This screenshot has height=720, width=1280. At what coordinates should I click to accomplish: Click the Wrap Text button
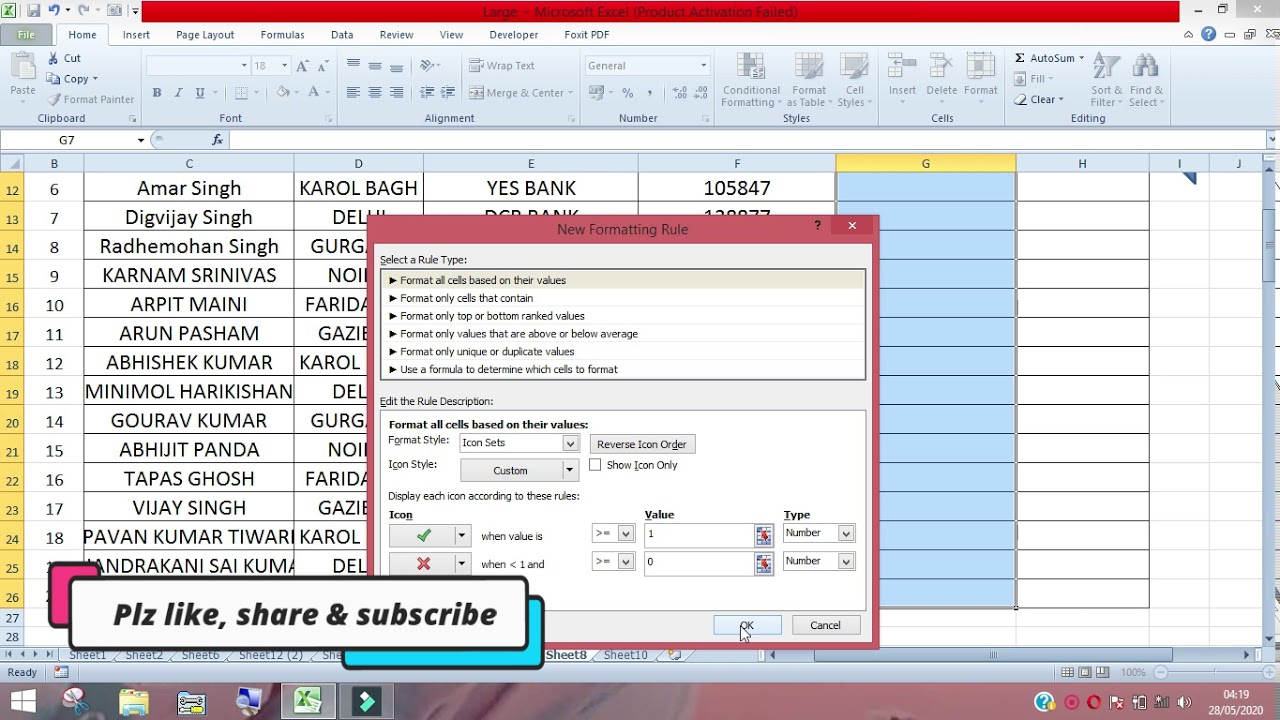tap(501, 66)
